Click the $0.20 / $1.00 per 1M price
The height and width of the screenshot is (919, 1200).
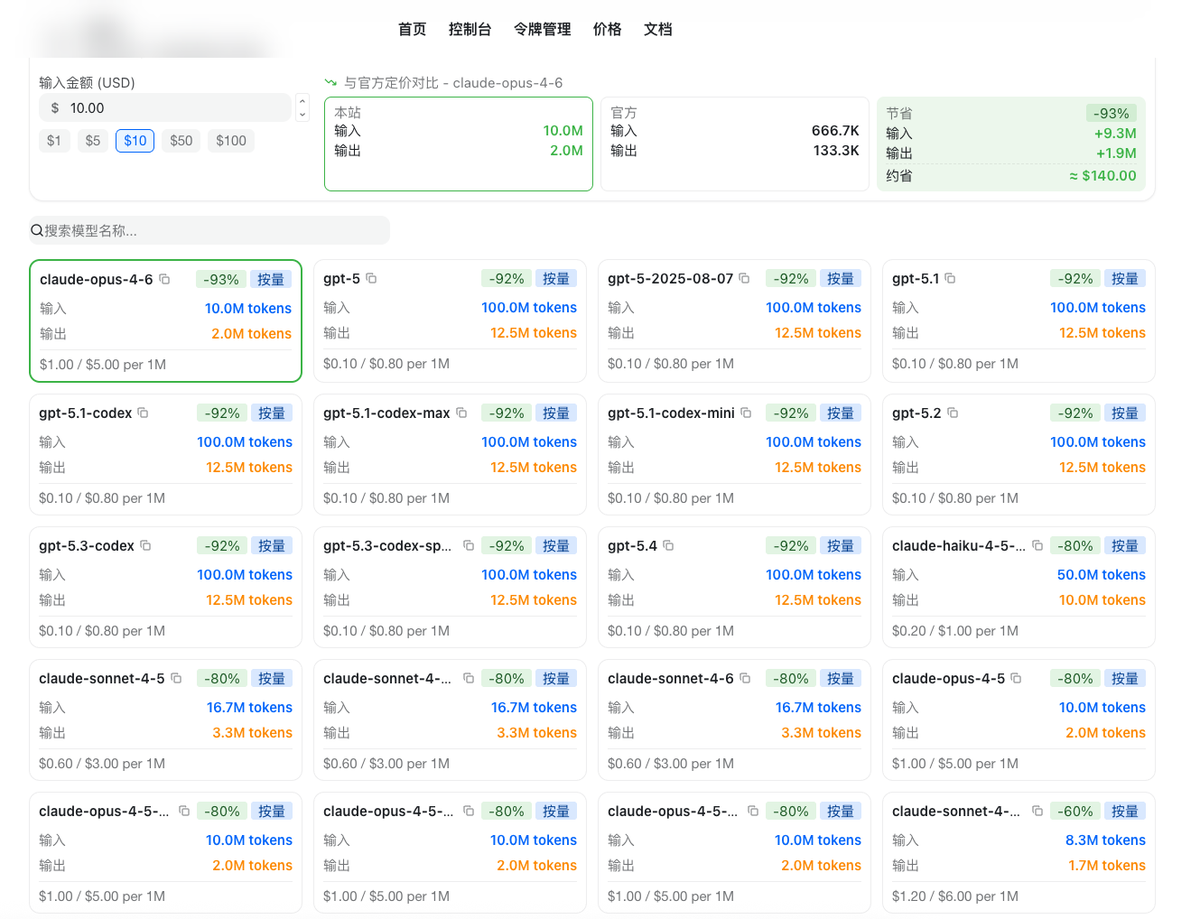[955, 631]
